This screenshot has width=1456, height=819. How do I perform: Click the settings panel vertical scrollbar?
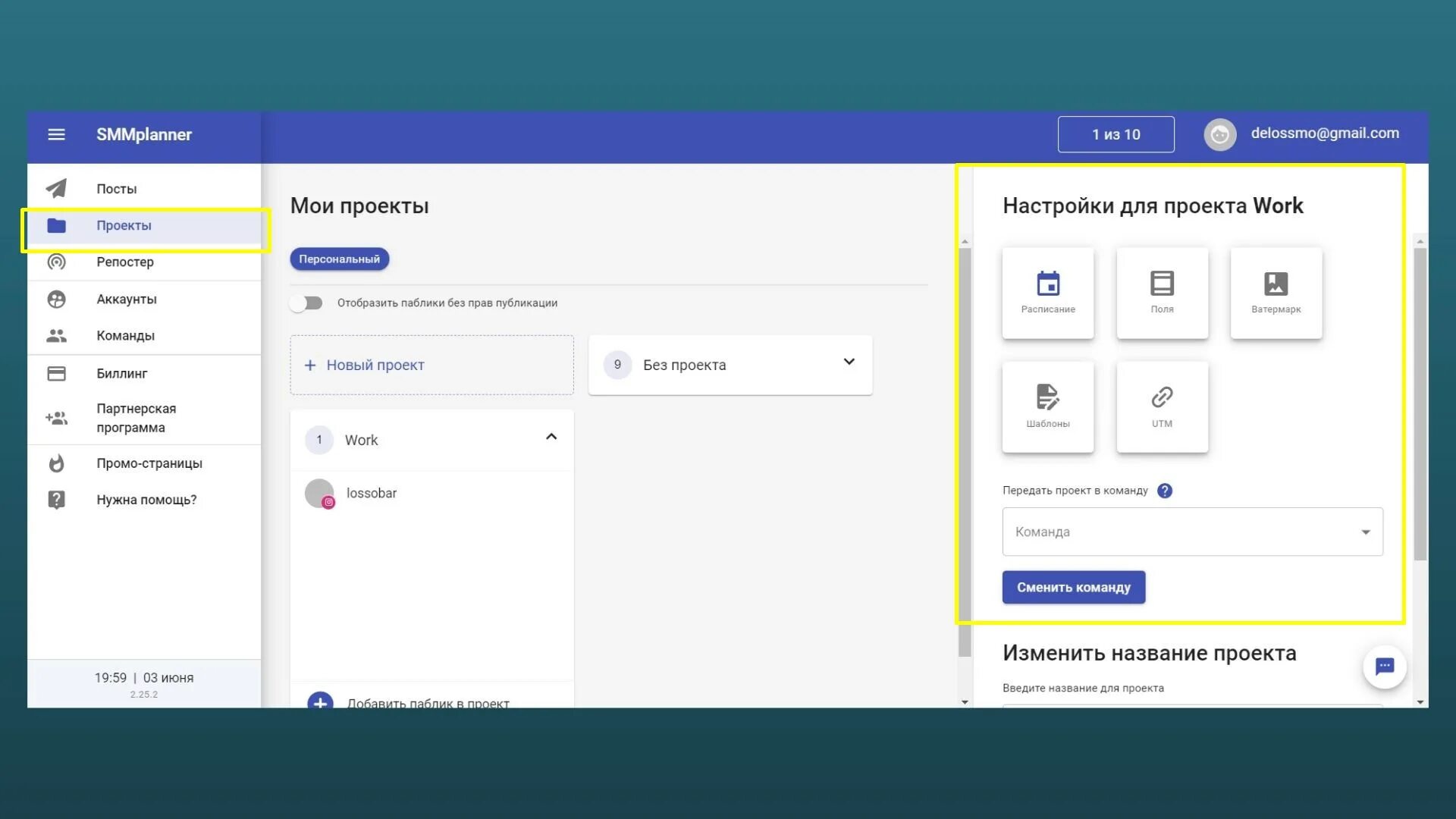[x=1420, y=402]
